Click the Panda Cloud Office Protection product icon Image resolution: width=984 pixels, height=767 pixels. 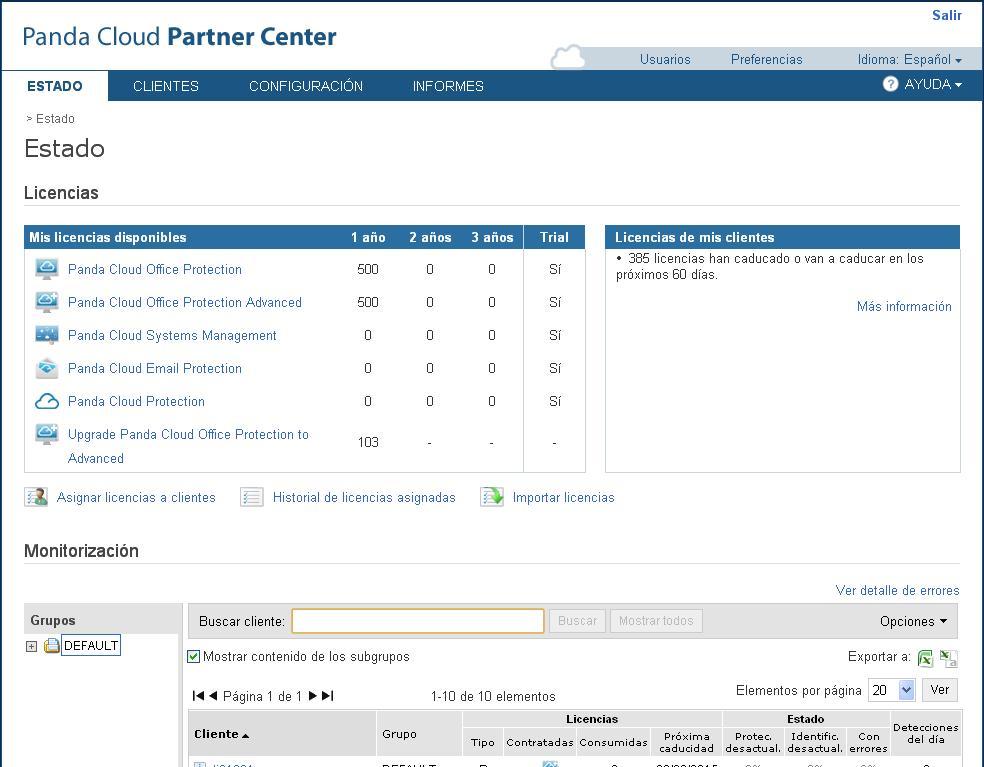(47, 269)
